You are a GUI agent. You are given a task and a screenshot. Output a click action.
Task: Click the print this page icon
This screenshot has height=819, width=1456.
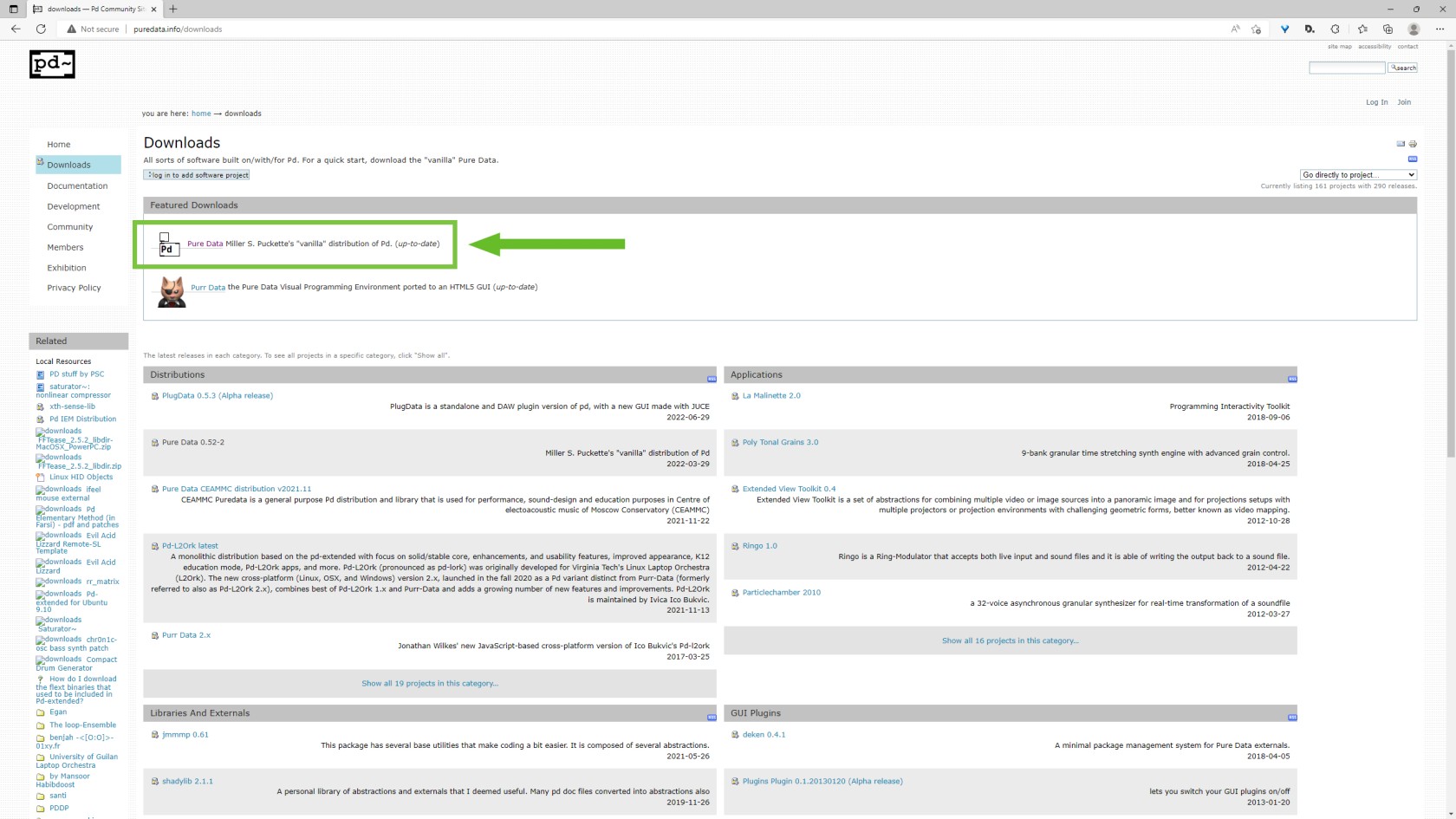tap(1413, 144)
